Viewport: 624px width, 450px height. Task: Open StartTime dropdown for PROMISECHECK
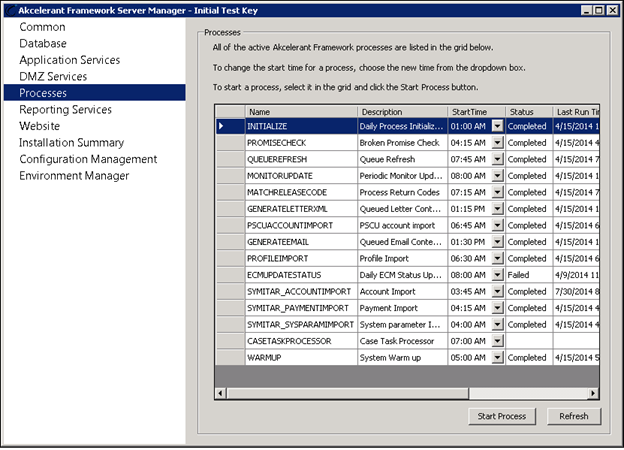(497, 142)
